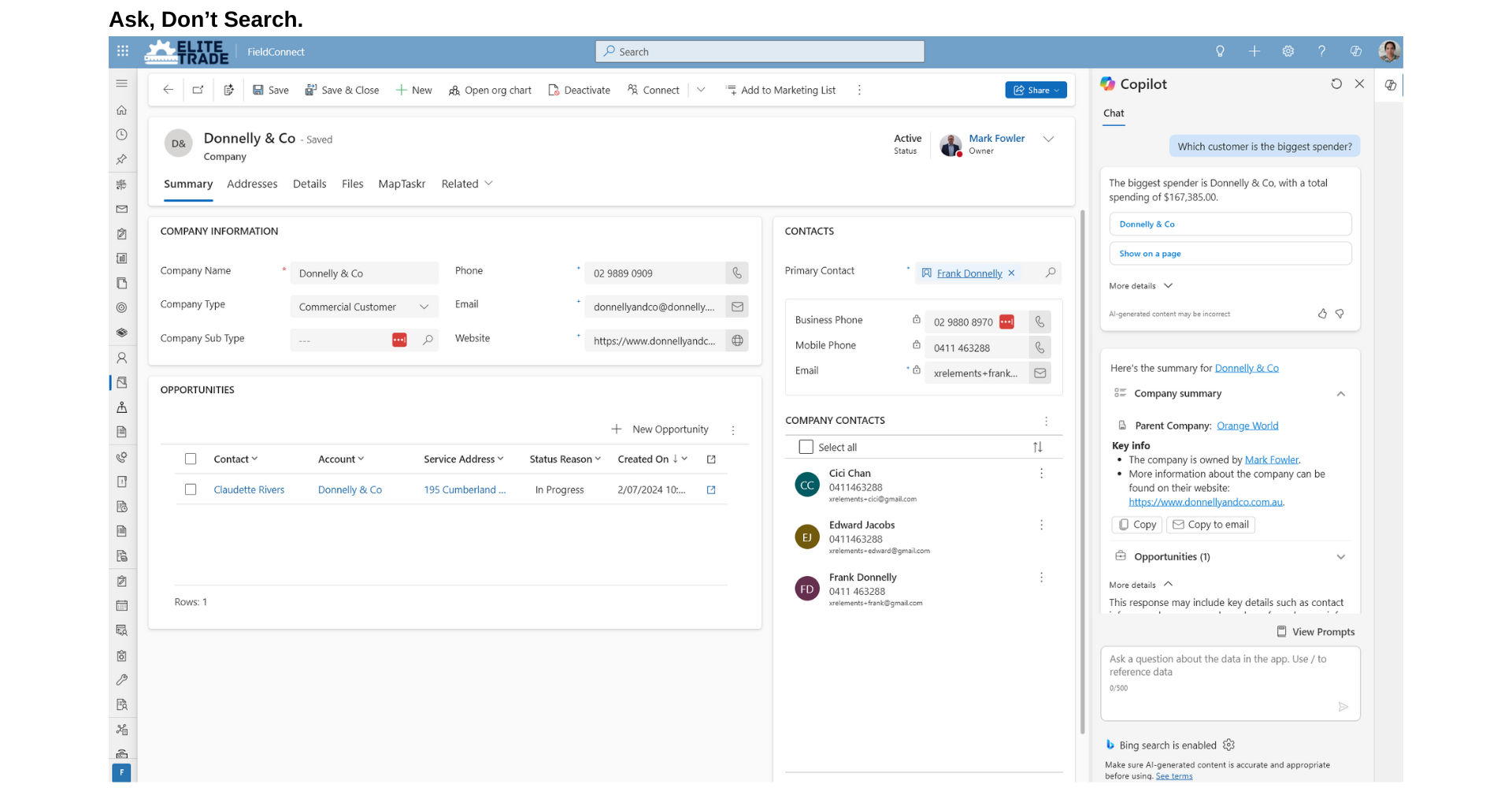Send the Copilot message arrow
The image size is (1512, 788).
coord(1343,707)
